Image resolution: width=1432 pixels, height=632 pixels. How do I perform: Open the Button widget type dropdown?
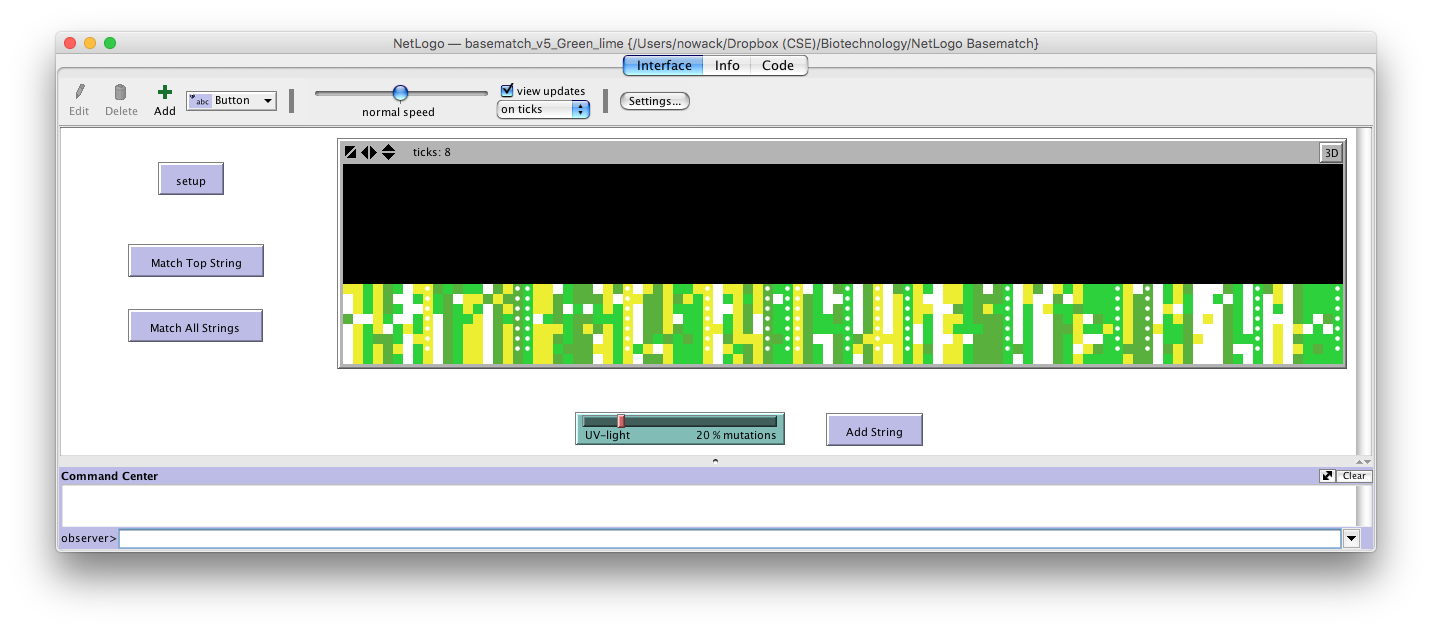(x=232, y=100)
